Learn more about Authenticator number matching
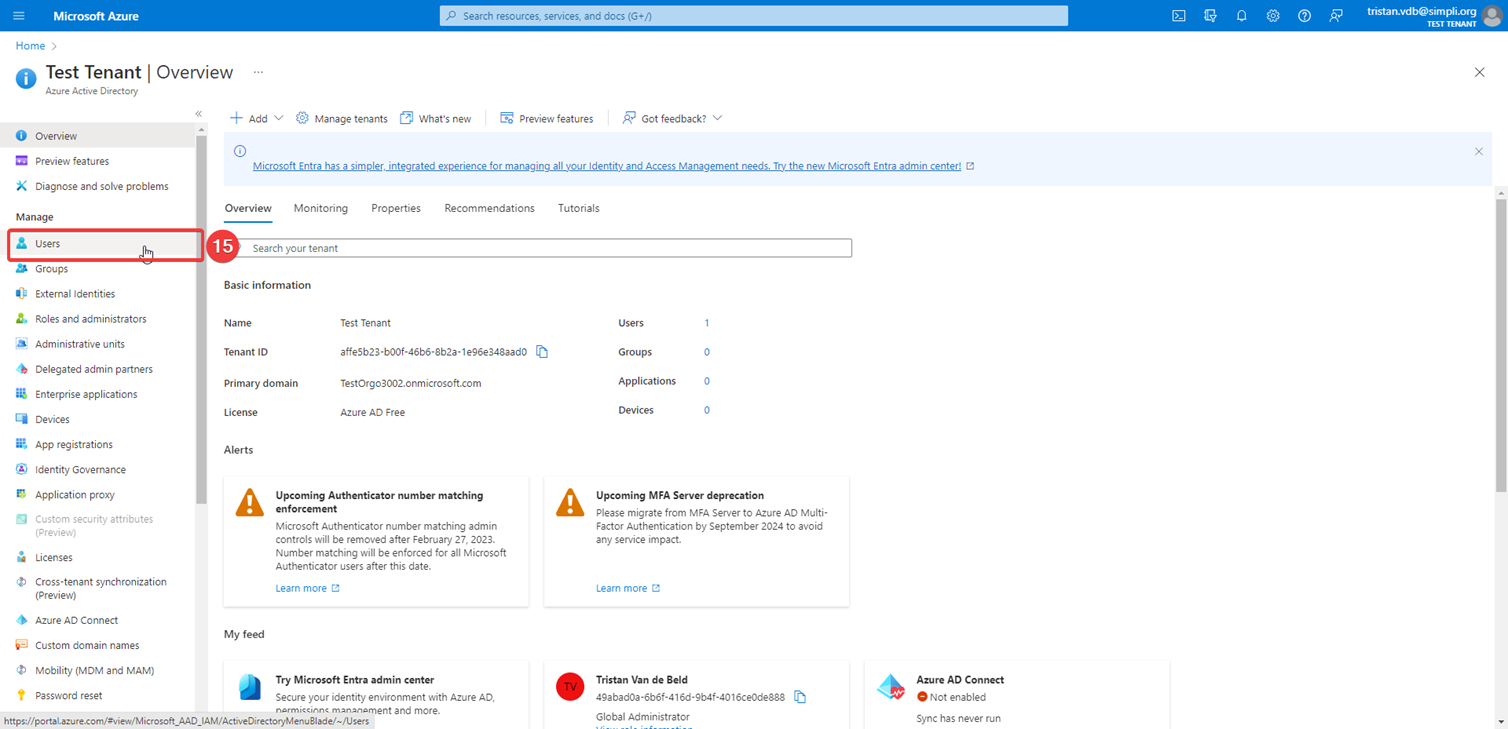The image size is (1508, 729). [308, 588]
